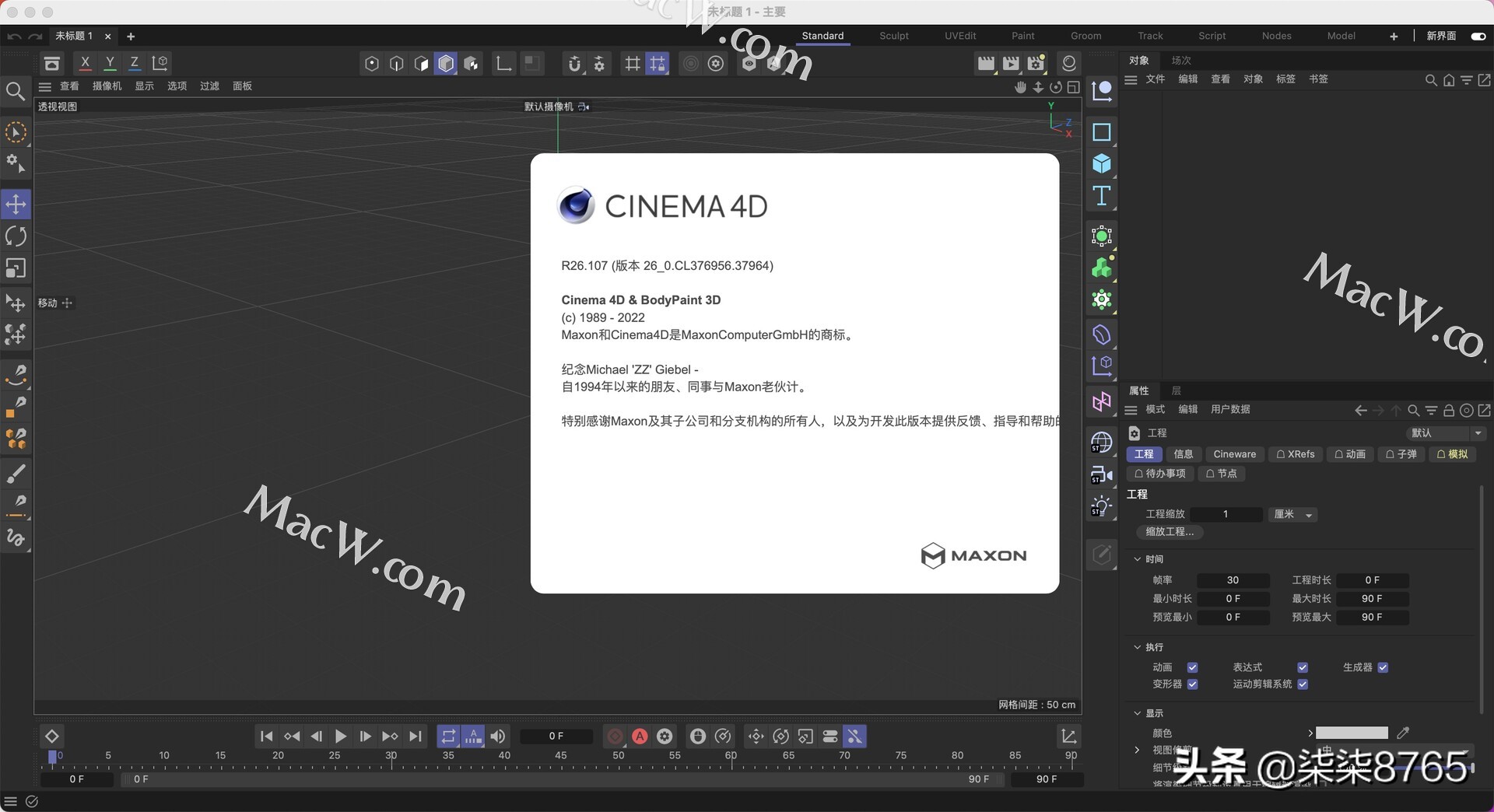Select the live selection tool
The width and height of the screenshot is (1494, 812).
tap(16, 132)
